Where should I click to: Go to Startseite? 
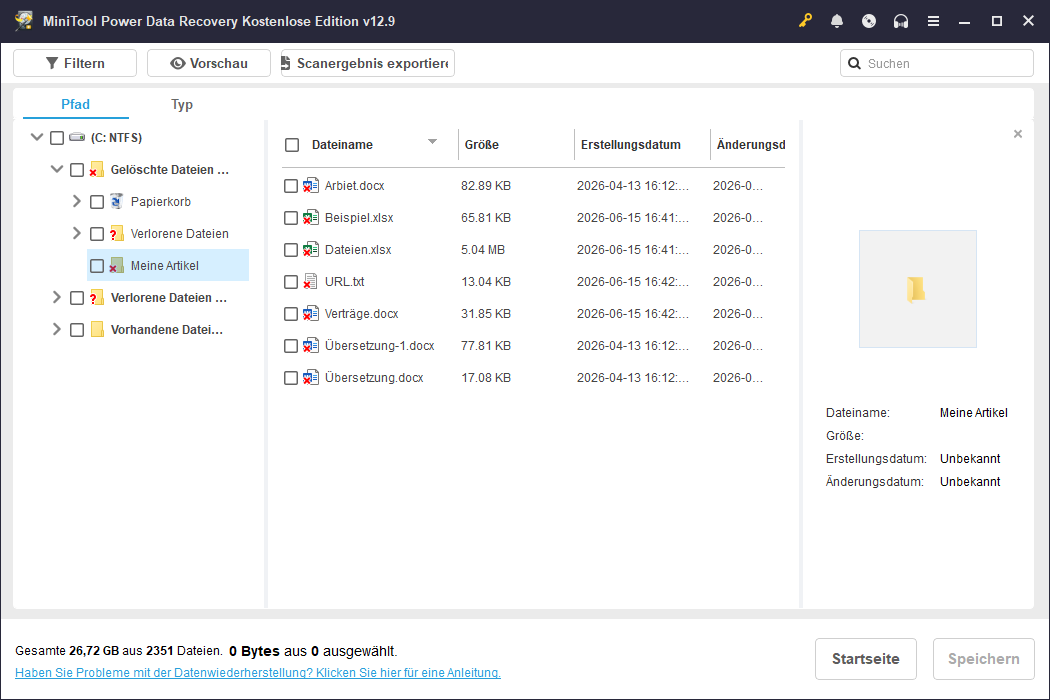point(865,659)
